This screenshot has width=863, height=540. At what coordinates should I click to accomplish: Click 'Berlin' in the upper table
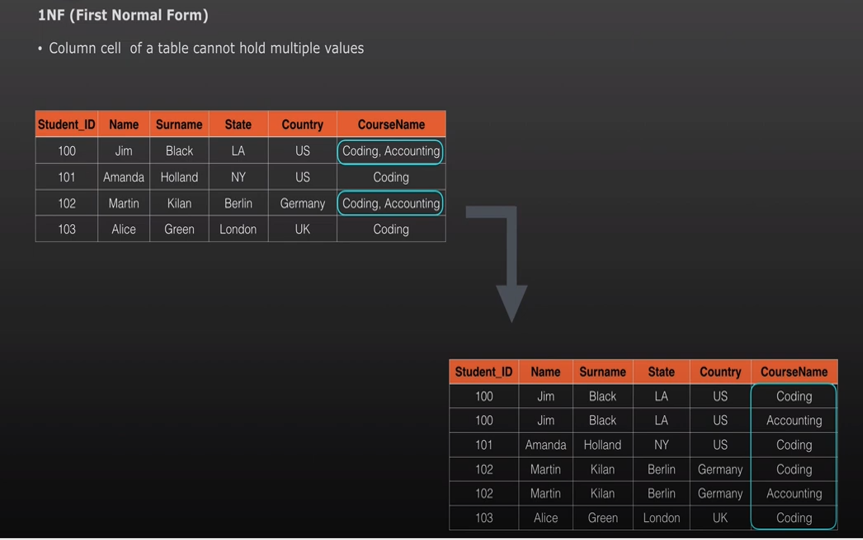pyautogui.click(x=238, y=203)
